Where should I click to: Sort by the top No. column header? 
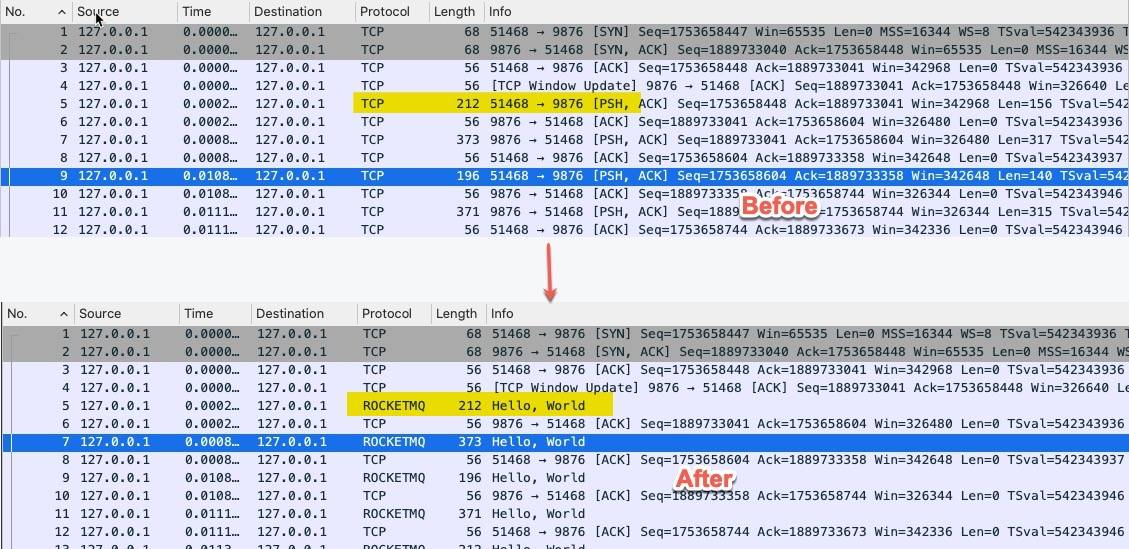36,12
